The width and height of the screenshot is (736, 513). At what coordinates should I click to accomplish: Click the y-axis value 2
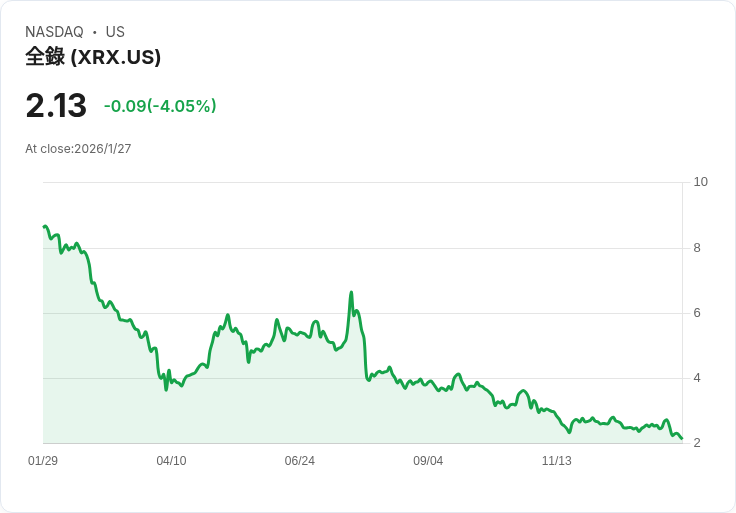point(698,443)
